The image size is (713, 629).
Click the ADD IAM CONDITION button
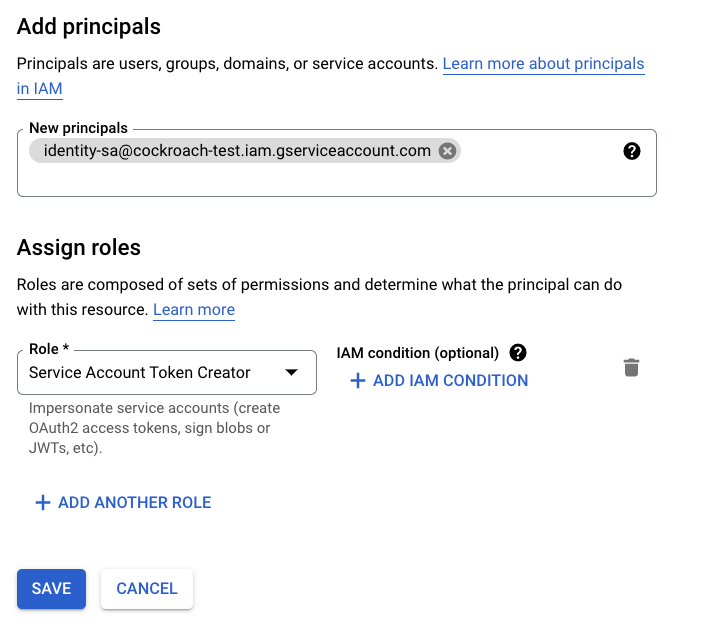coord(449,381)
